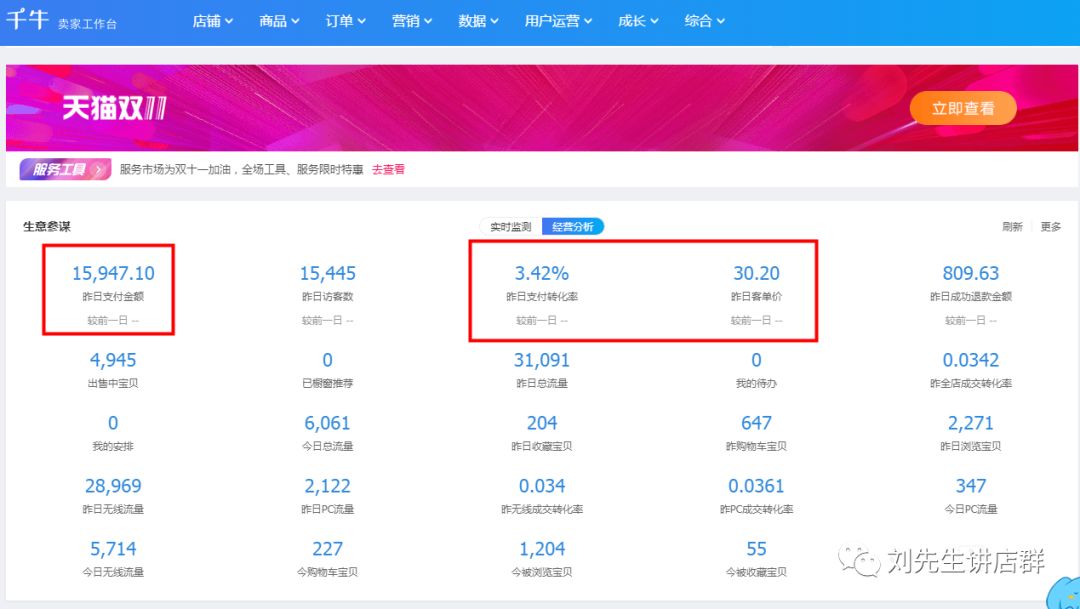The height and width of the screenshot is (609, 1080).
Task: Click the 今被浏览宝贝 metric 1,204
Action: 542,549
